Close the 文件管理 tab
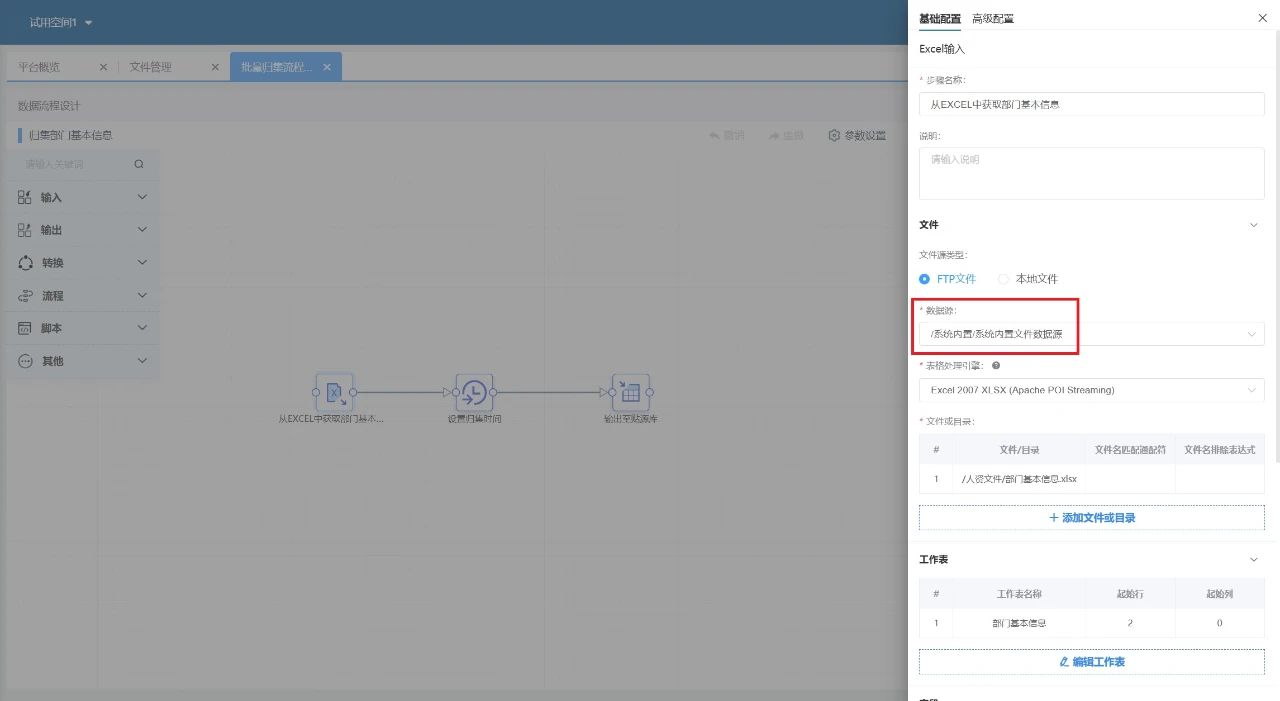The image size is (1280, 701). pos(215,67)
